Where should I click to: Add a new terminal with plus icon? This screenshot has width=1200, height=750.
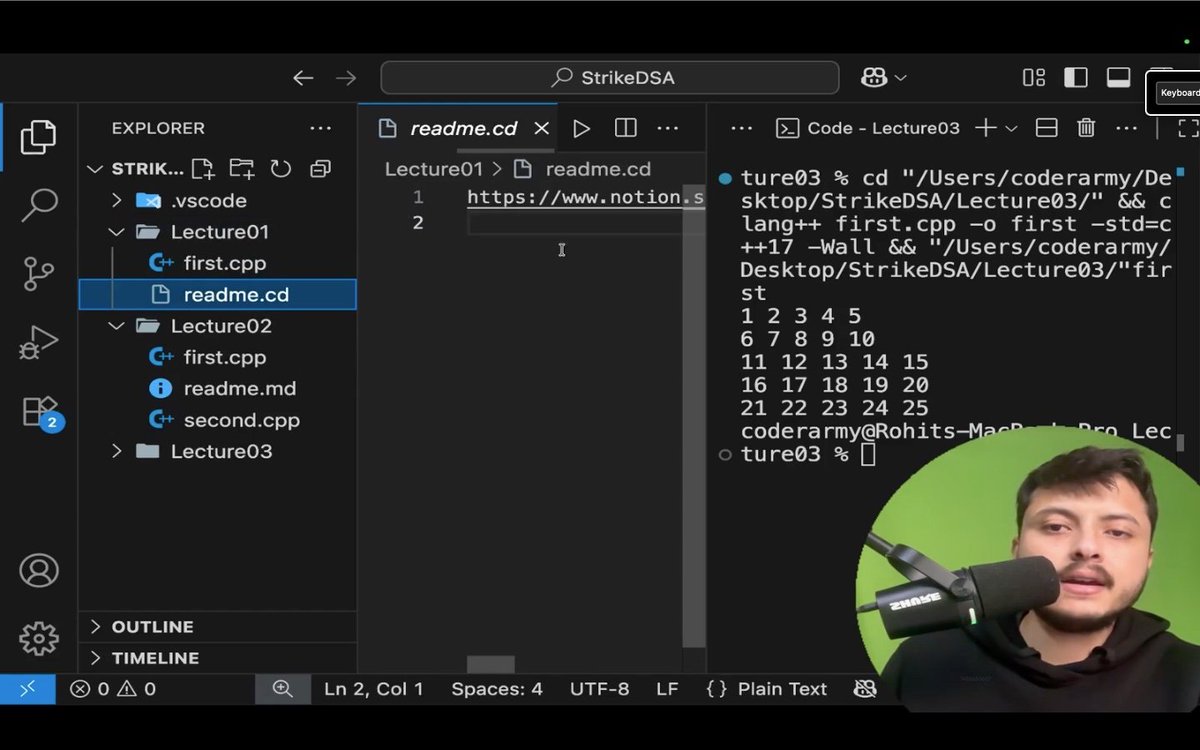pyautogui.click(x=986, y=128)
